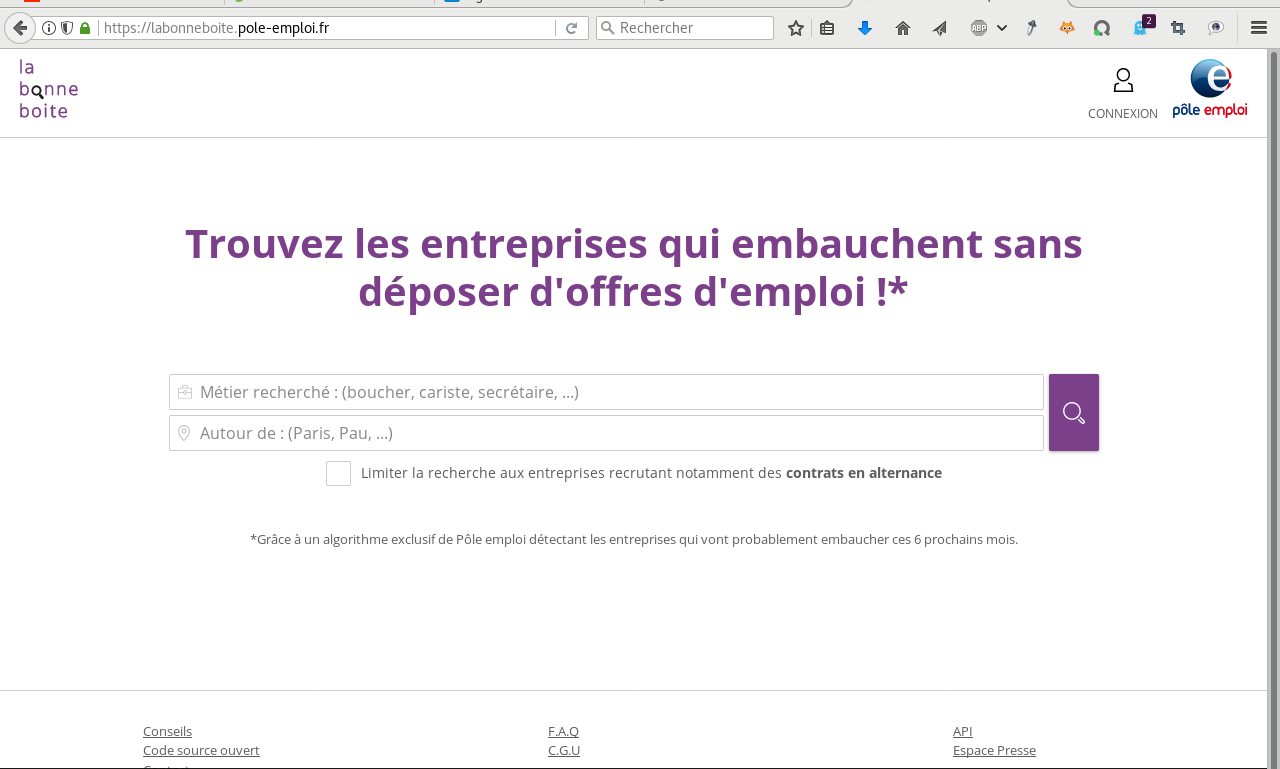
Task: Focus the Métier recherché input field
Action: (606, 392)
